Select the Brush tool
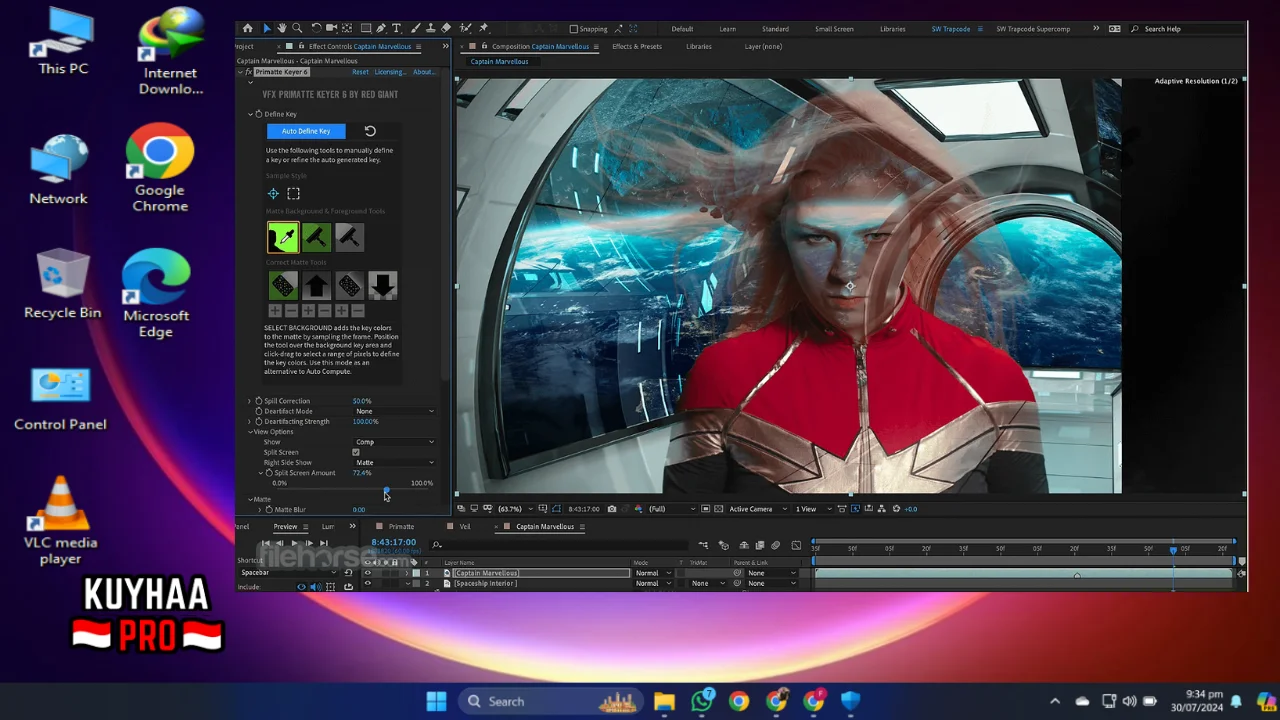1280x720 pixels. point(416,28)
